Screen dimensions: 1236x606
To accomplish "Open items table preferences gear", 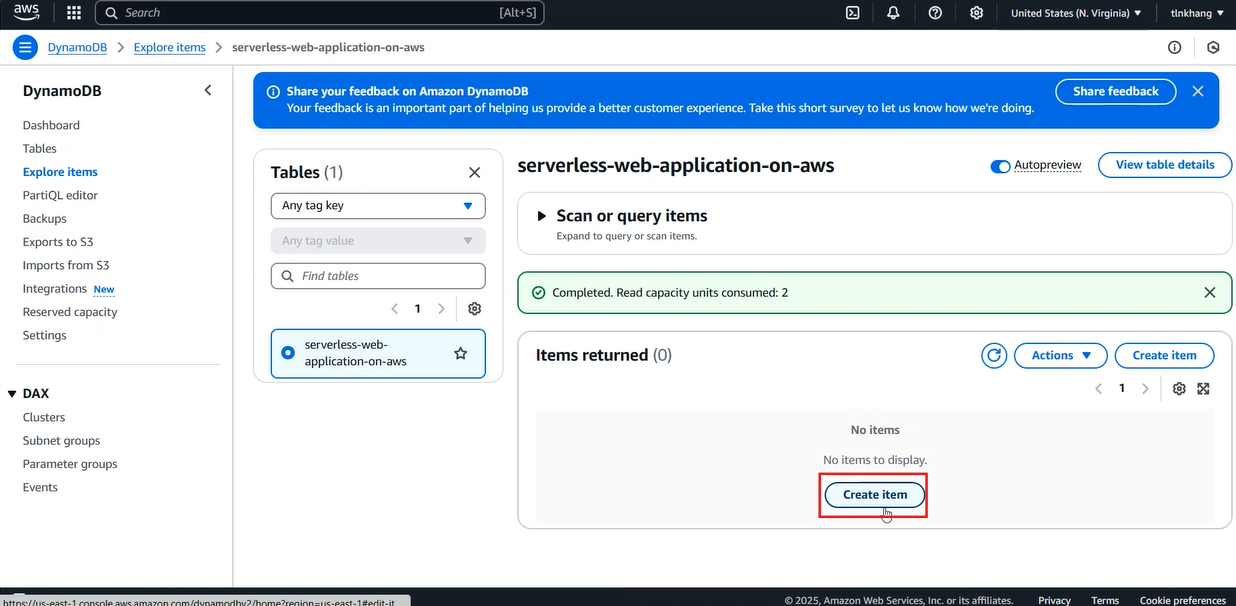I will (x=1179, y=388).
